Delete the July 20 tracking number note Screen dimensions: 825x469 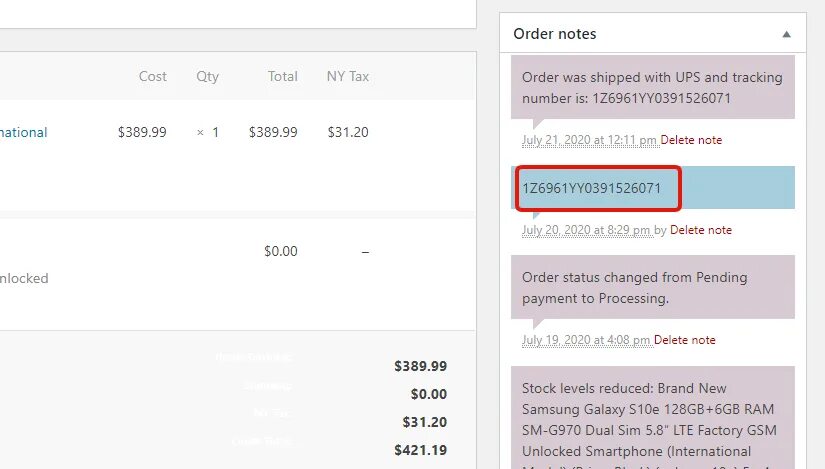(x=700, y=230)
